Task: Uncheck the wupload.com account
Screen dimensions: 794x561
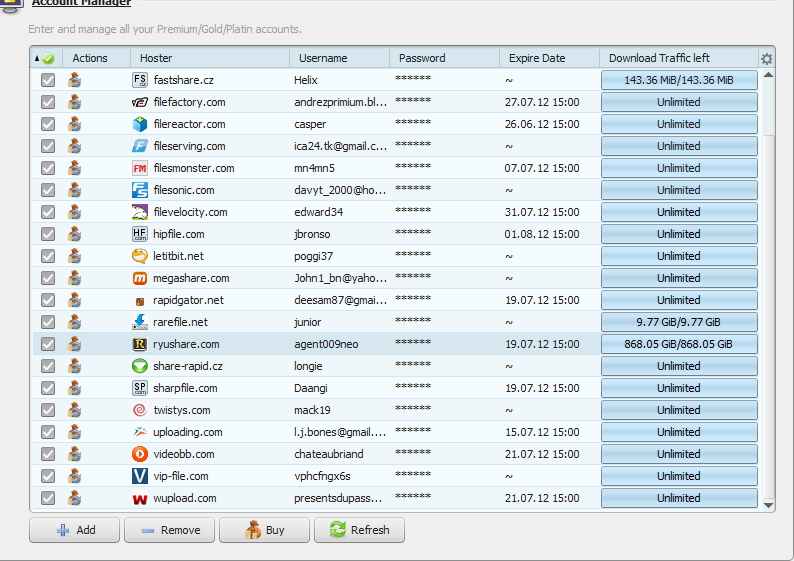Action: click(x=48, y=498)
